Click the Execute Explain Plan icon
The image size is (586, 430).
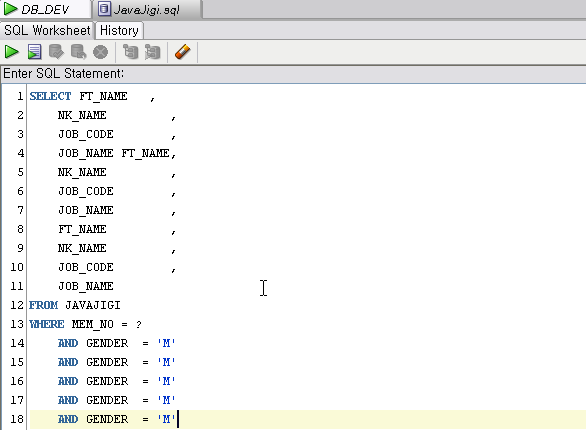pyautogui.click(x=130, y=52)
